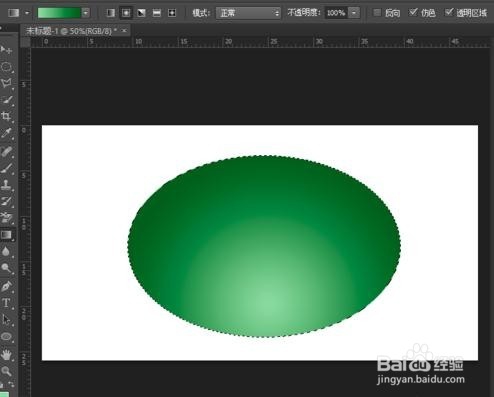Select the Eyedropper tool
The width and height of the screenshot is (494, 397).
click(x=6, y=133)
